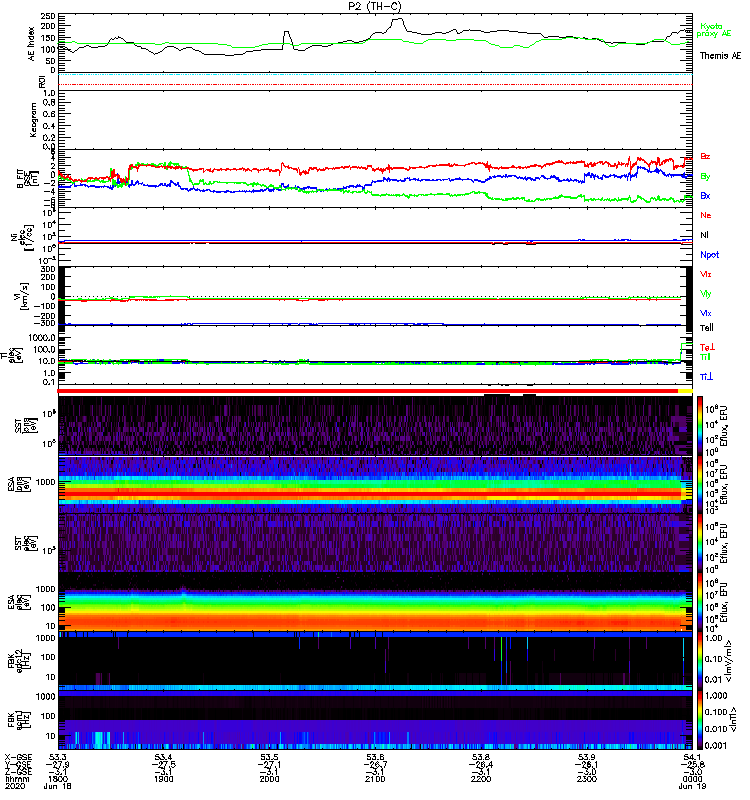The image size is (750, 800).
Task: Click the '2020' year label
Action: 15,786
